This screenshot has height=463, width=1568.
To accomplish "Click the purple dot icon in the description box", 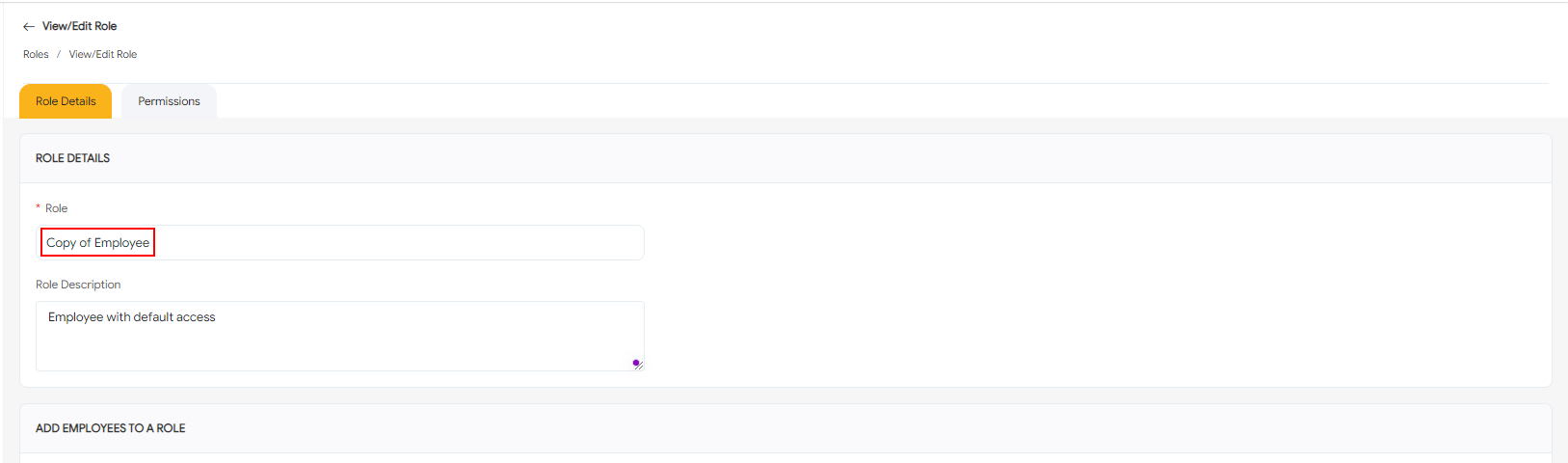I will [636, 363].
